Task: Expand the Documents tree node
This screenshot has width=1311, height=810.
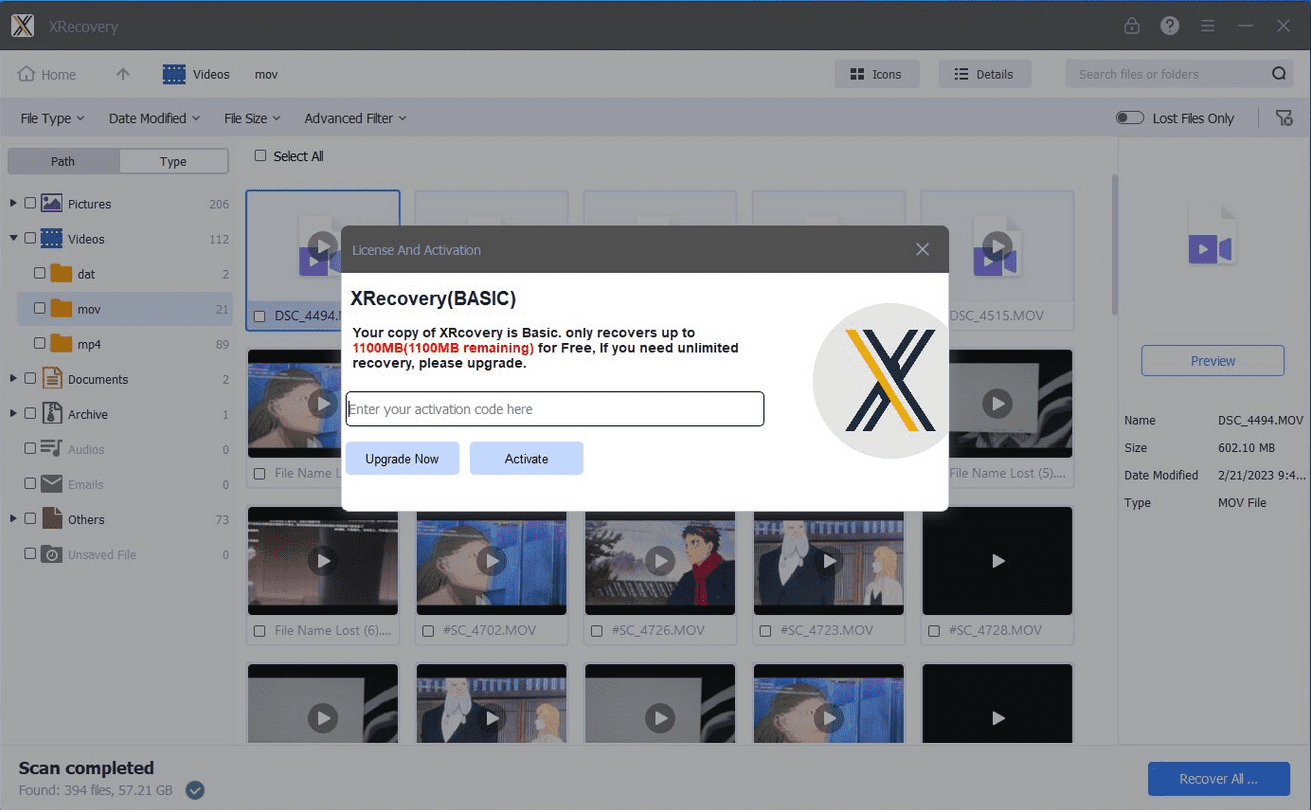Action: pyautogui.click(x=13, y=378)
